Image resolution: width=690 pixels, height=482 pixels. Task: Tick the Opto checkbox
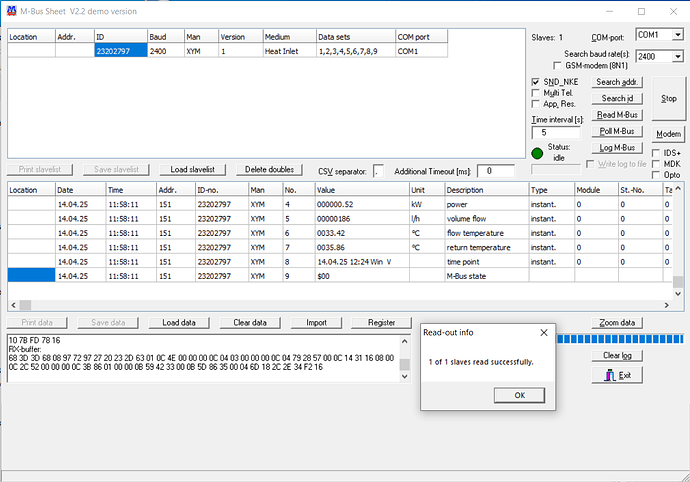(x=656, y=175)
